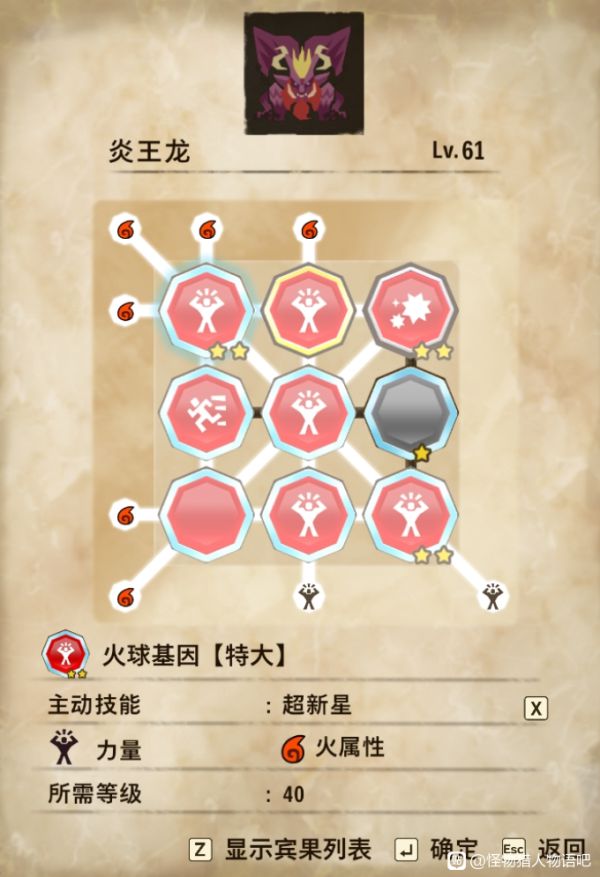Select bottom-right two-star power gene slot

pos(411,515)
